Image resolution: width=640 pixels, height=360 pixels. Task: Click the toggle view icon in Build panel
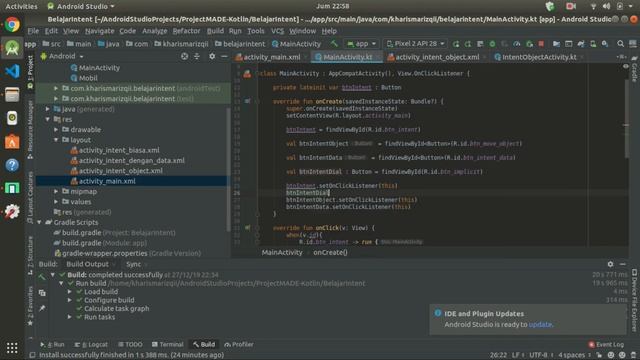pos(42,293)
